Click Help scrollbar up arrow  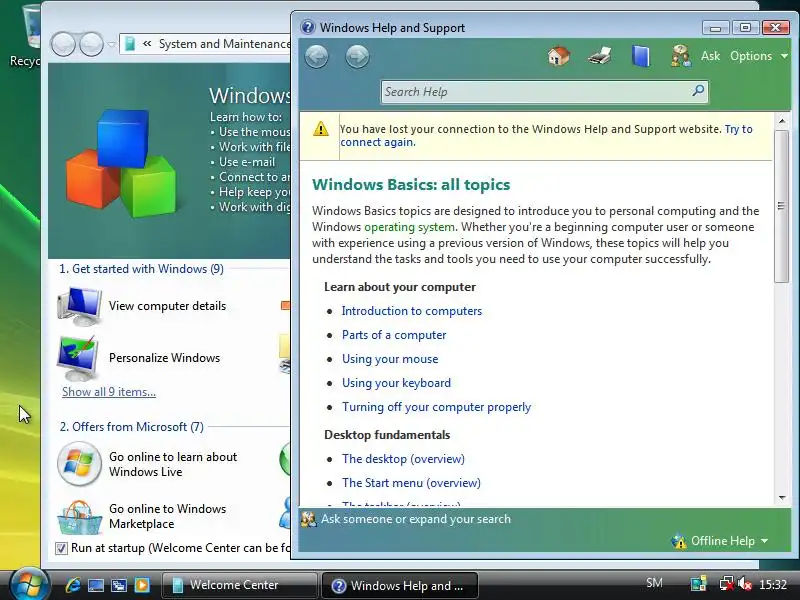[782, 121]
